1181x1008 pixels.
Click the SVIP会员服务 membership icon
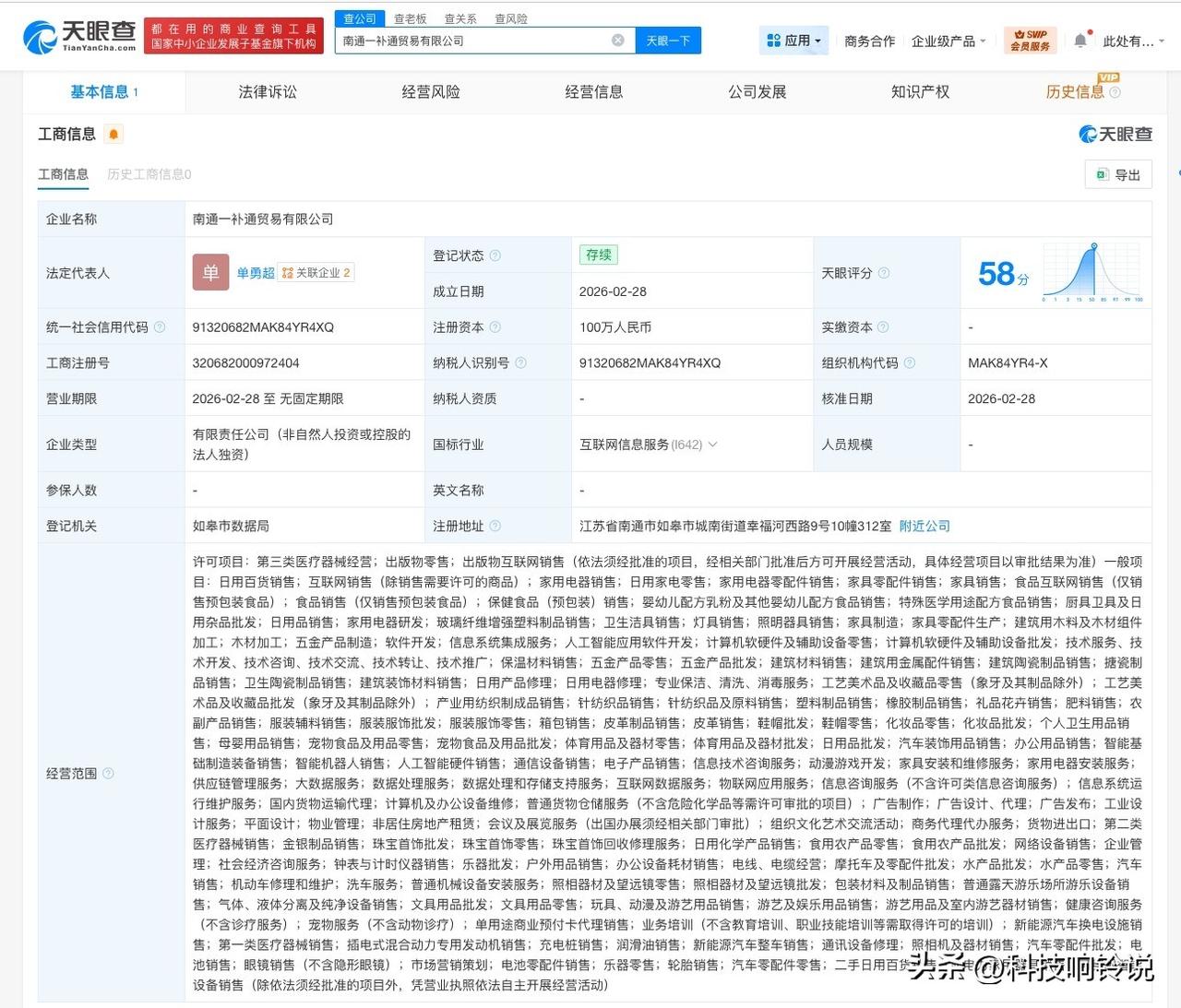tap(1030, 40)
